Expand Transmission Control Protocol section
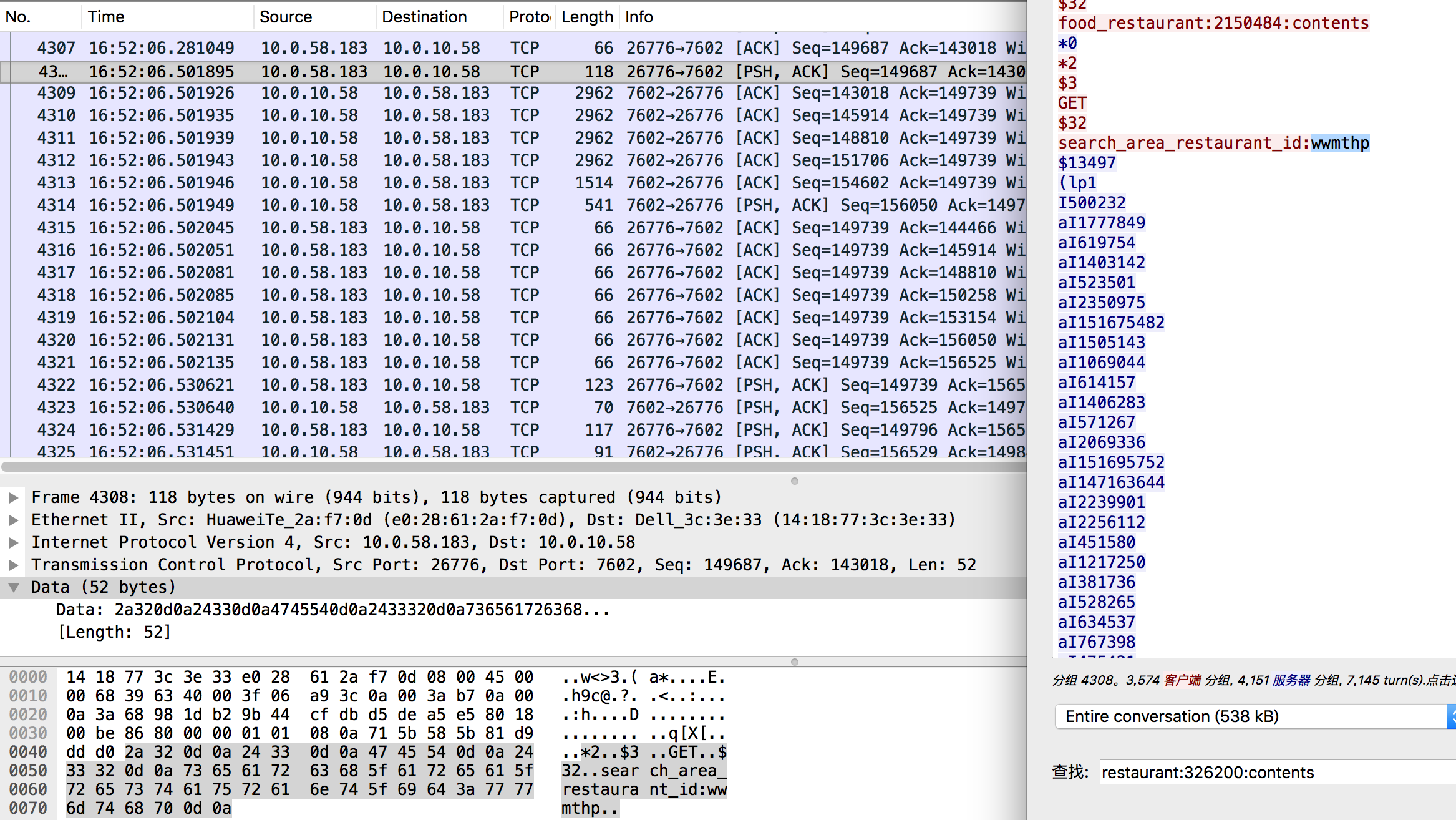The height and width of the screenshot is (820, 1456). click(13, 565)
